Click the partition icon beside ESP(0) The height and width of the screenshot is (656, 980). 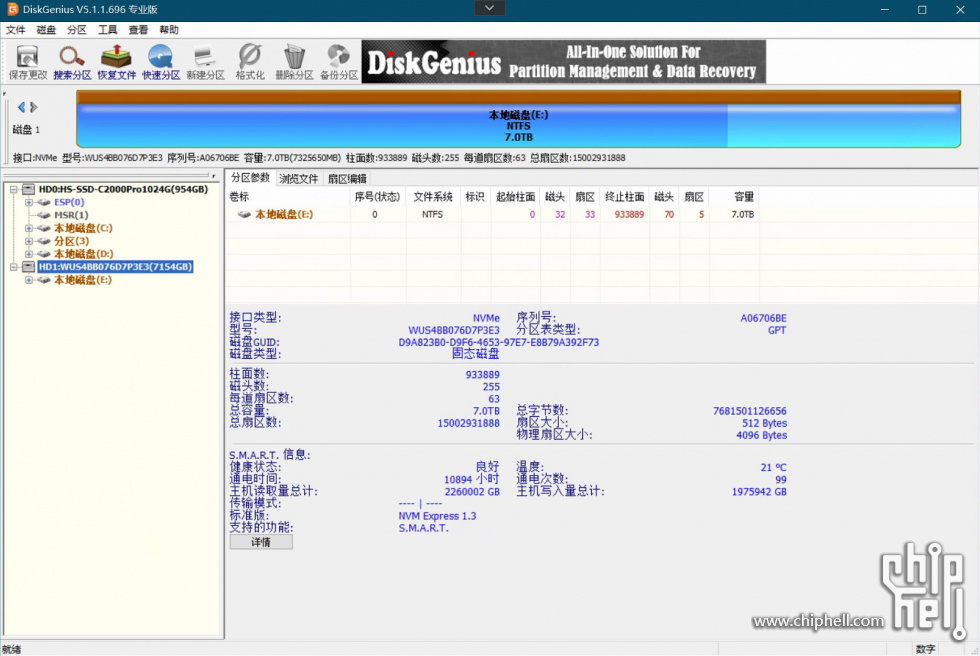[43, 202]
